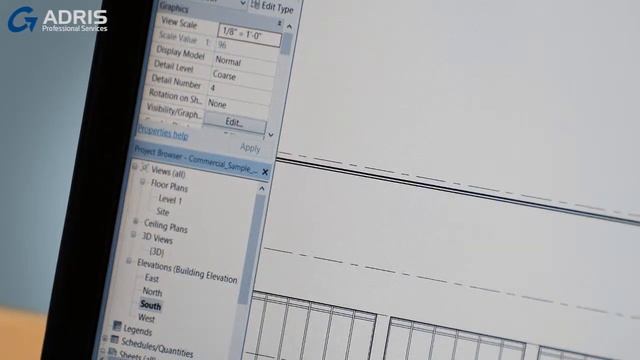
Task: Open the Properties help link
Action: coord(163,132)
